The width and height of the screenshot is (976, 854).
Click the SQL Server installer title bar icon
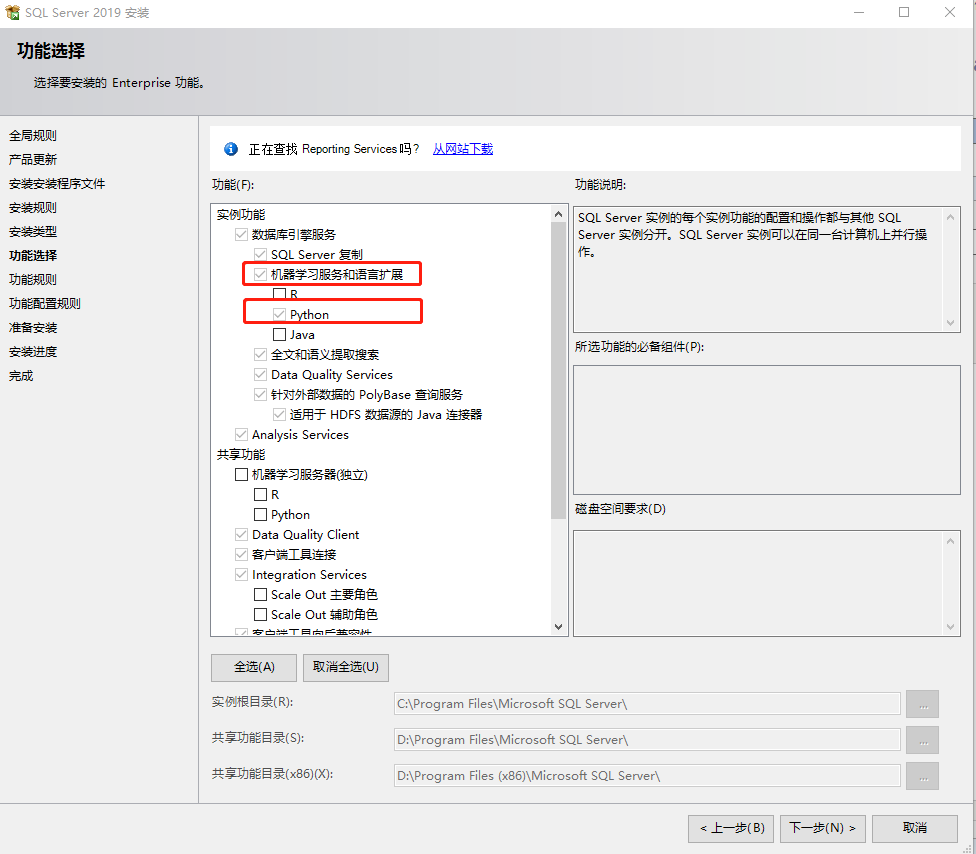(x=12, y=12)
